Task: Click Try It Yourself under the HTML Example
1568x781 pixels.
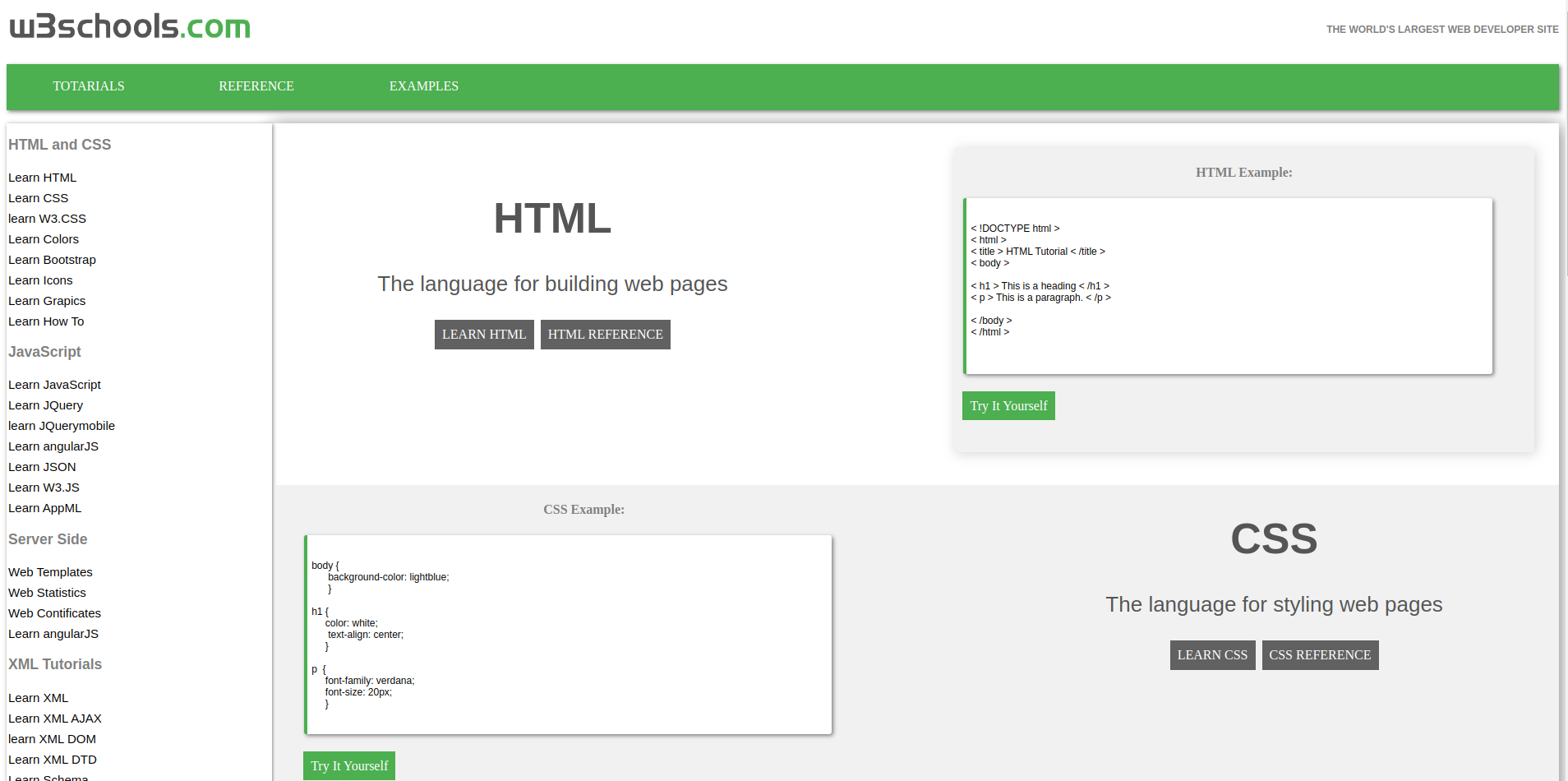Action: pos(1008,405)
